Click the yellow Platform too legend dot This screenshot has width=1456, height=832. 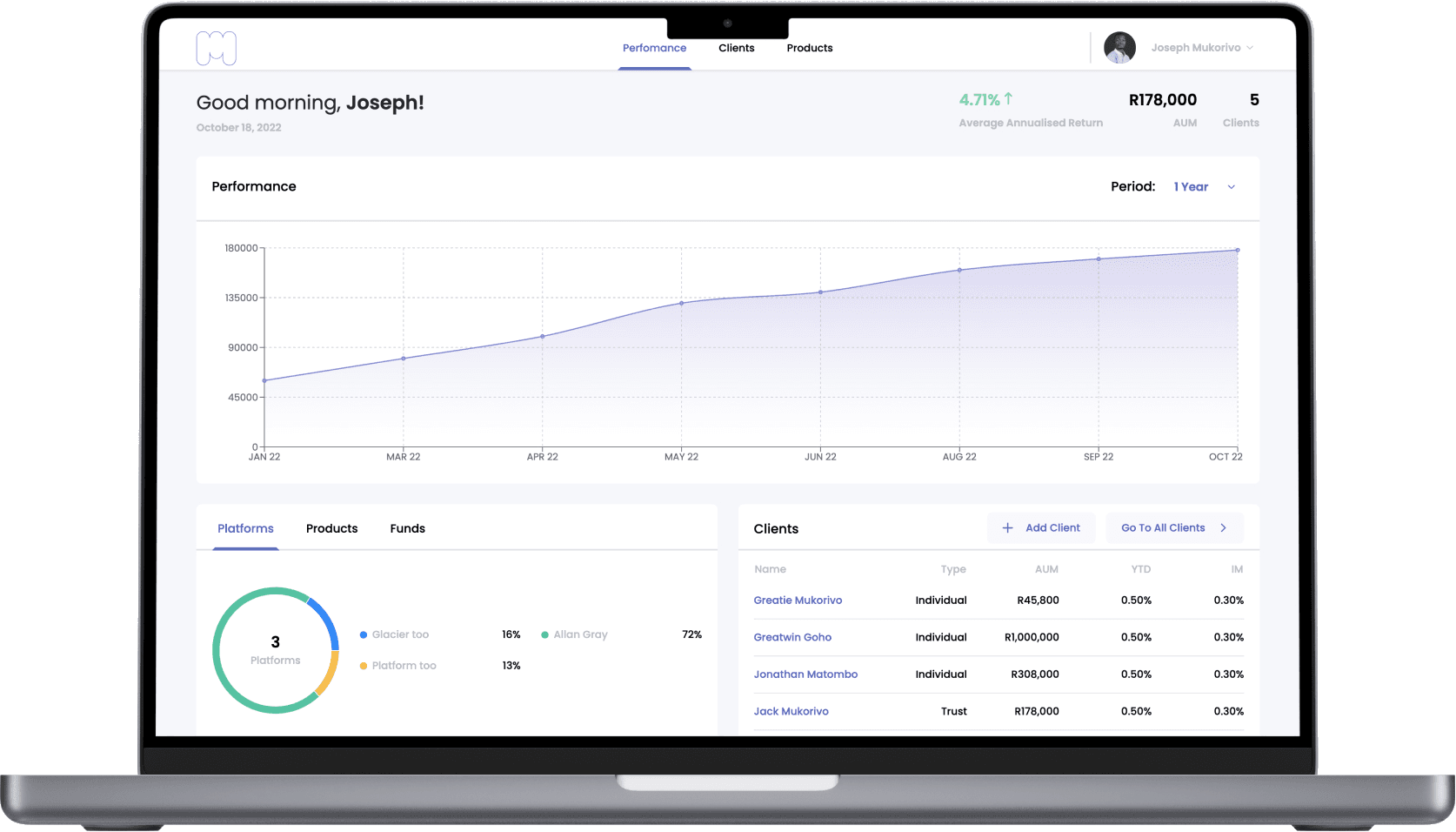point(364,666)
